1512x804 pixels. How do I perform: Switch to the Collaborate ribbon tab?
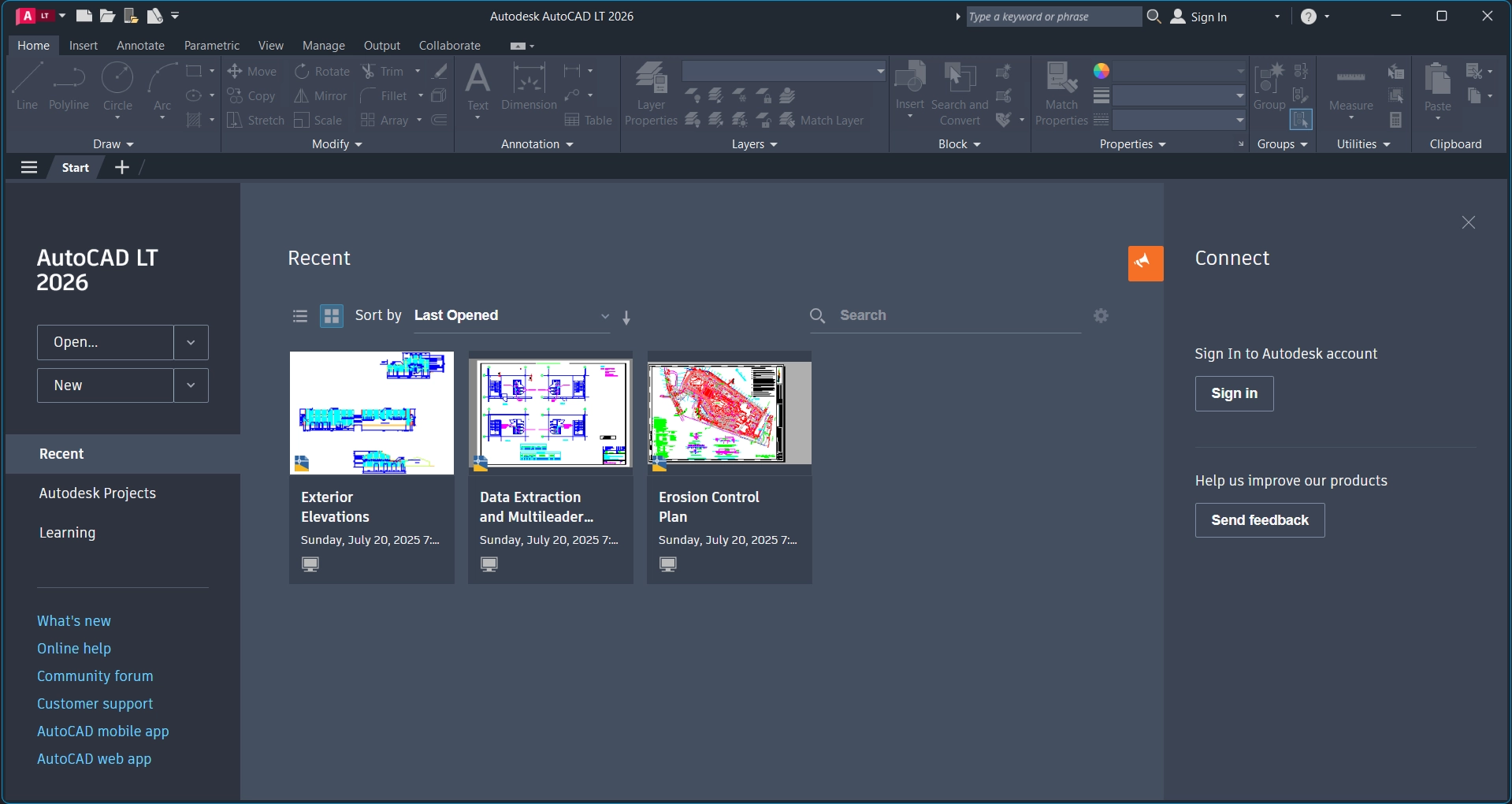449,46
